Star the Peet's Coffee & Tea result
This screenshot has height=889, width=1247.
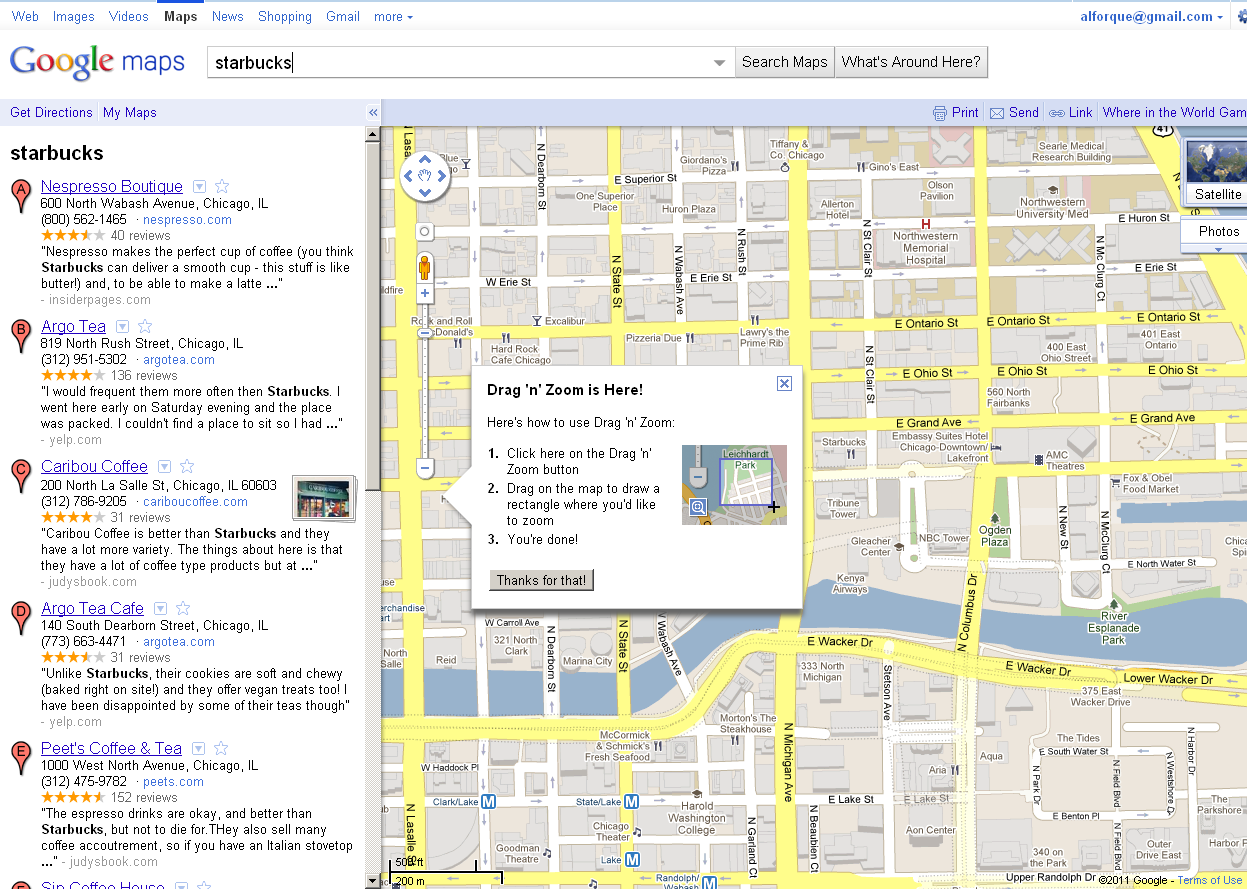pyautogui.click(x=221, y=748)
